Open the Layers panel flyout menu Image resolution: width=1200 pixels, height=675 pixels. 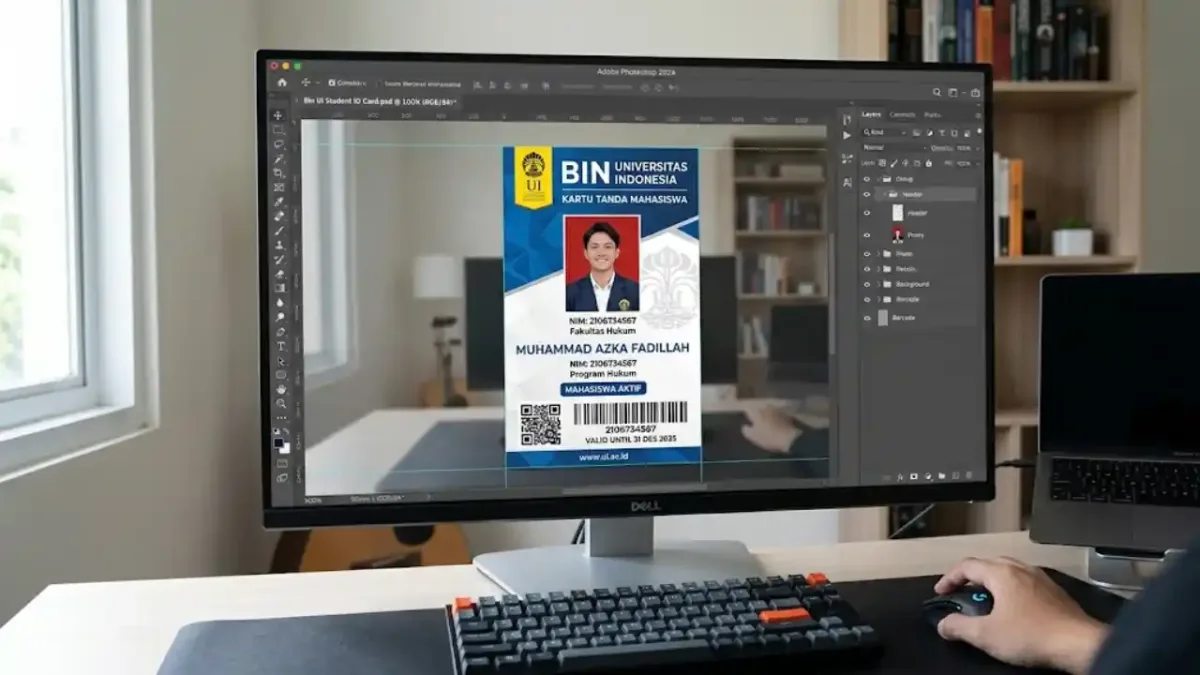pyautogui.click(x=978, y=115)
